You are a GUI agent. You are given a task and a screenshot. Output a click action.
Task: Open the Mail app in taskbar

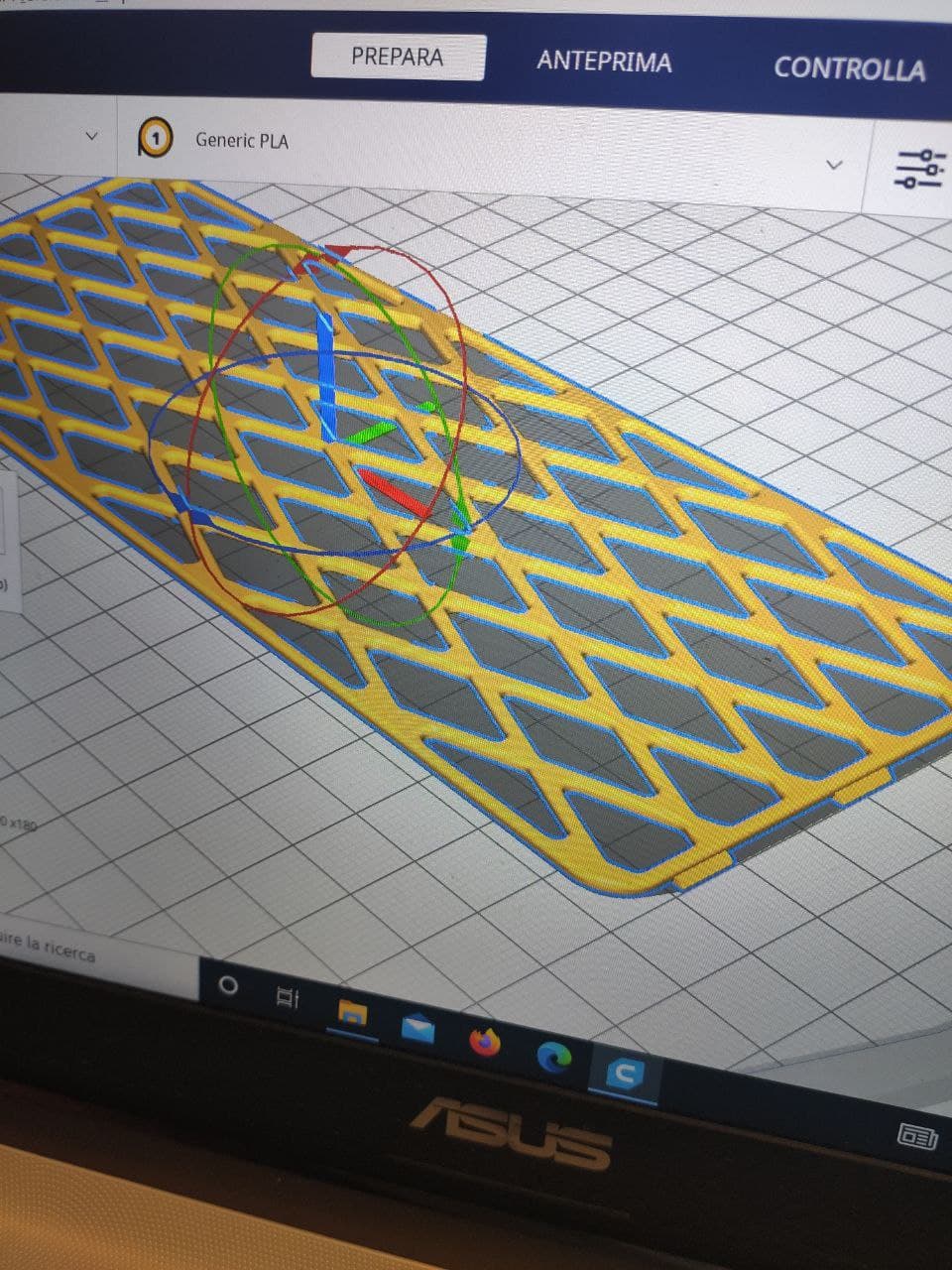tap(417, 1029)
